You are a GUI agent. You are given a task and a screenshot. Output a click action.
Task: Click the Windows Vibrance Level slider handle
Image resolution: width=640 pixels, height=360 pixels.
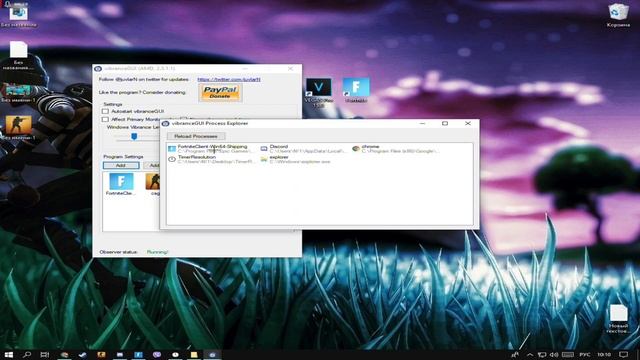[134, 136]
